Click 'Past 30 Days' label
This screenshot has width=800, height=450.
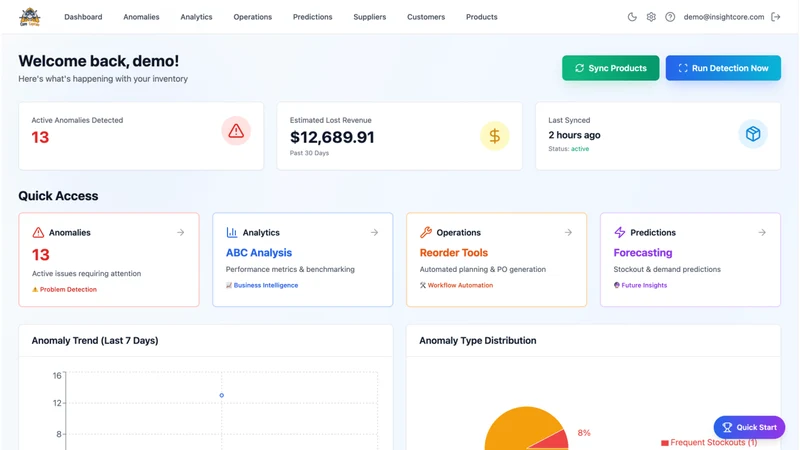[309, 153]
